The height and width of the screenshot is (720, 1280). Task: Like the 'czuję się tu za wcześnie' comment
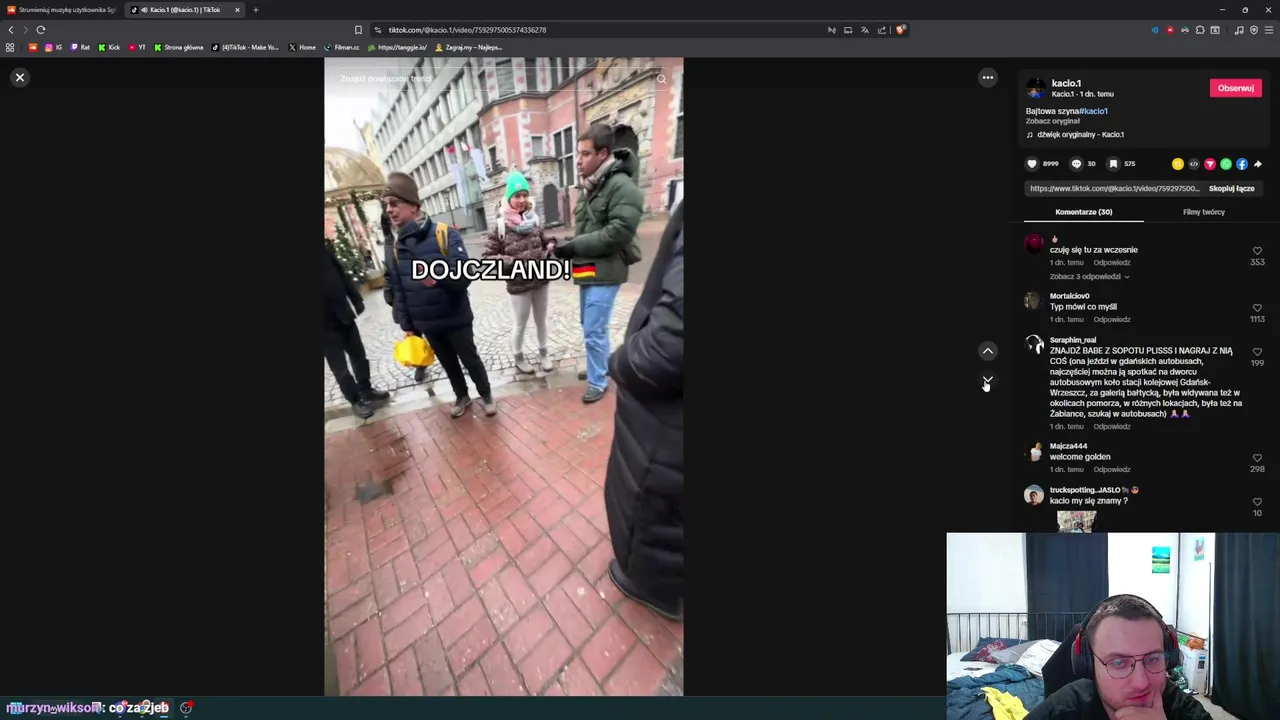tap(1257, 251)
